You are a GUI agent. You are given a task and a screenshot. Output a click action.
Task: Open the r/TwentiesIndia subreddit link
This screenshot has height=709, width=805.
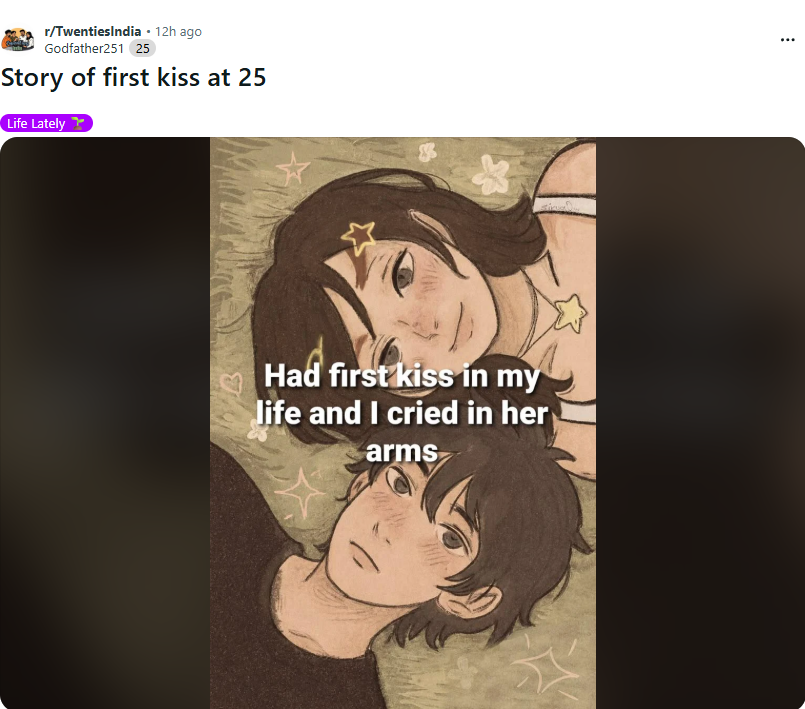click(92, 31)
